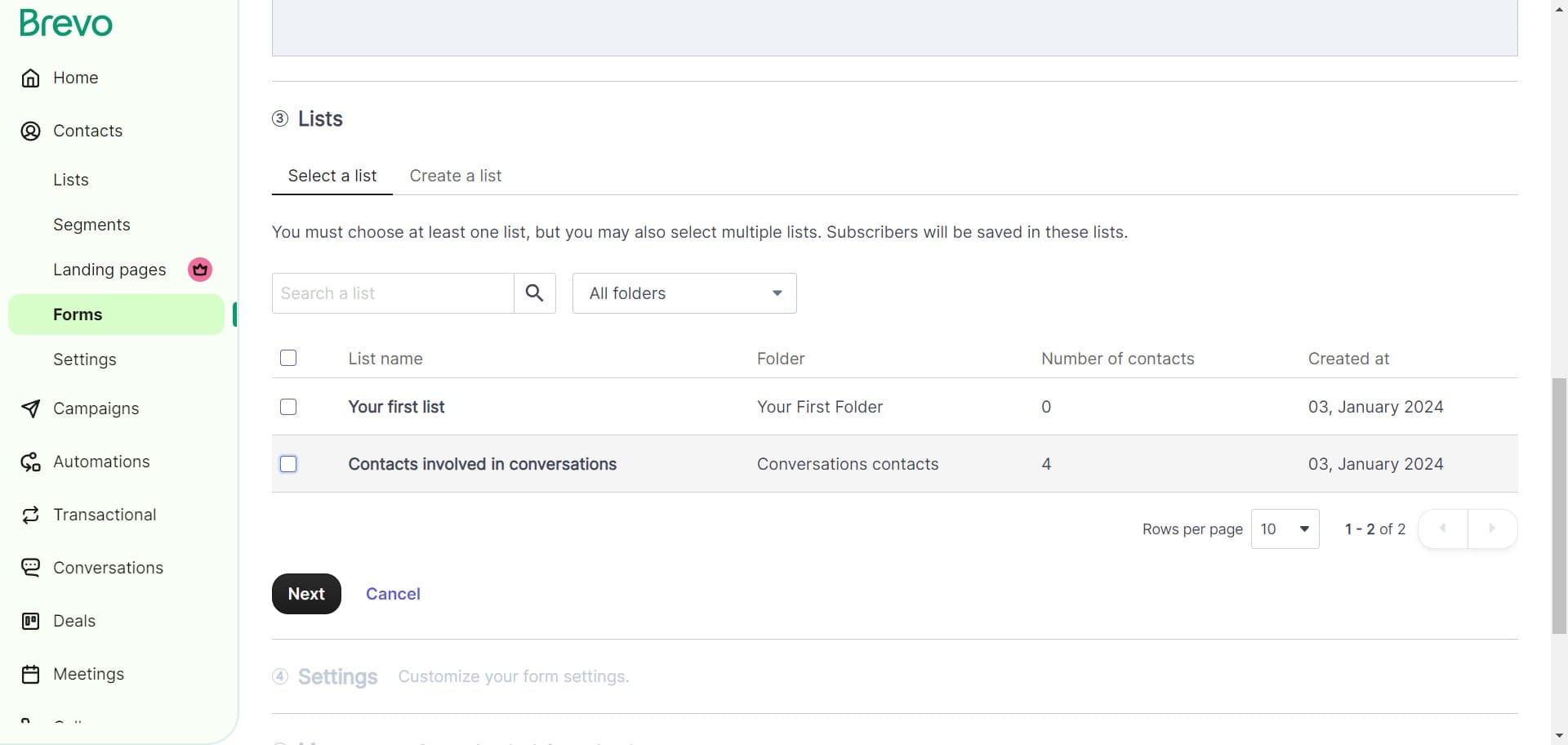
Task: Open Meetings calendar icon
Action: (30, 673)
